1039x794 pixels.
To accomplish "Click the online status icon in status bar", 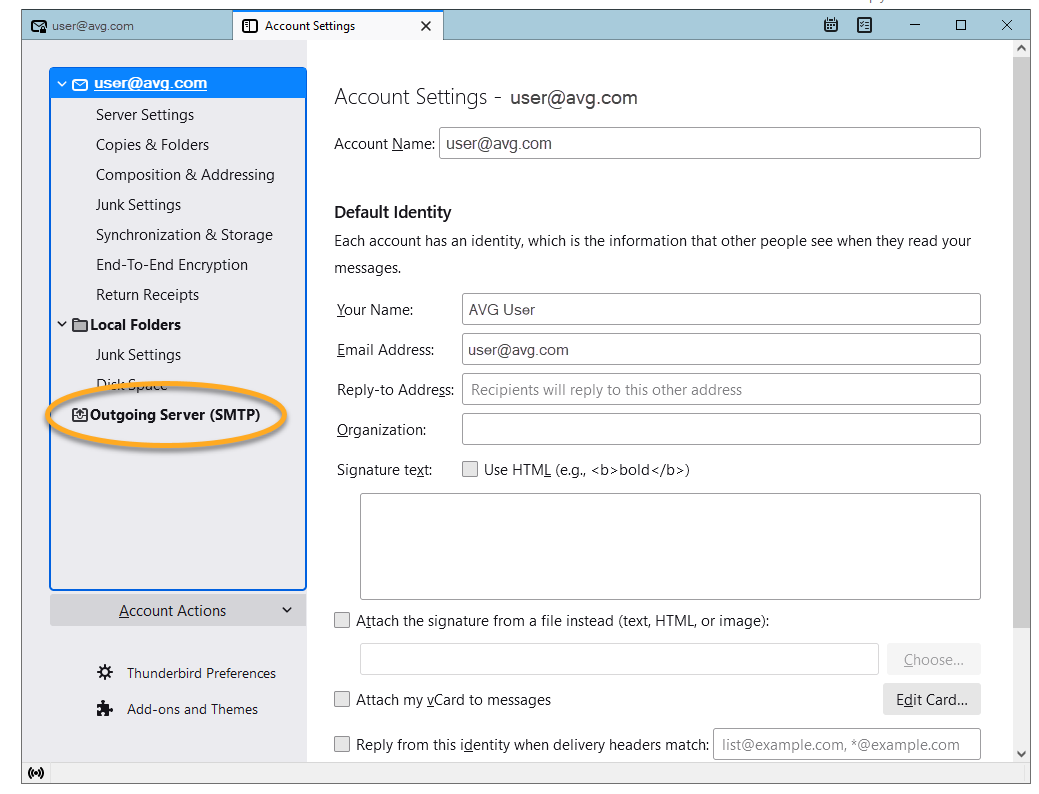I will [37, 773].
